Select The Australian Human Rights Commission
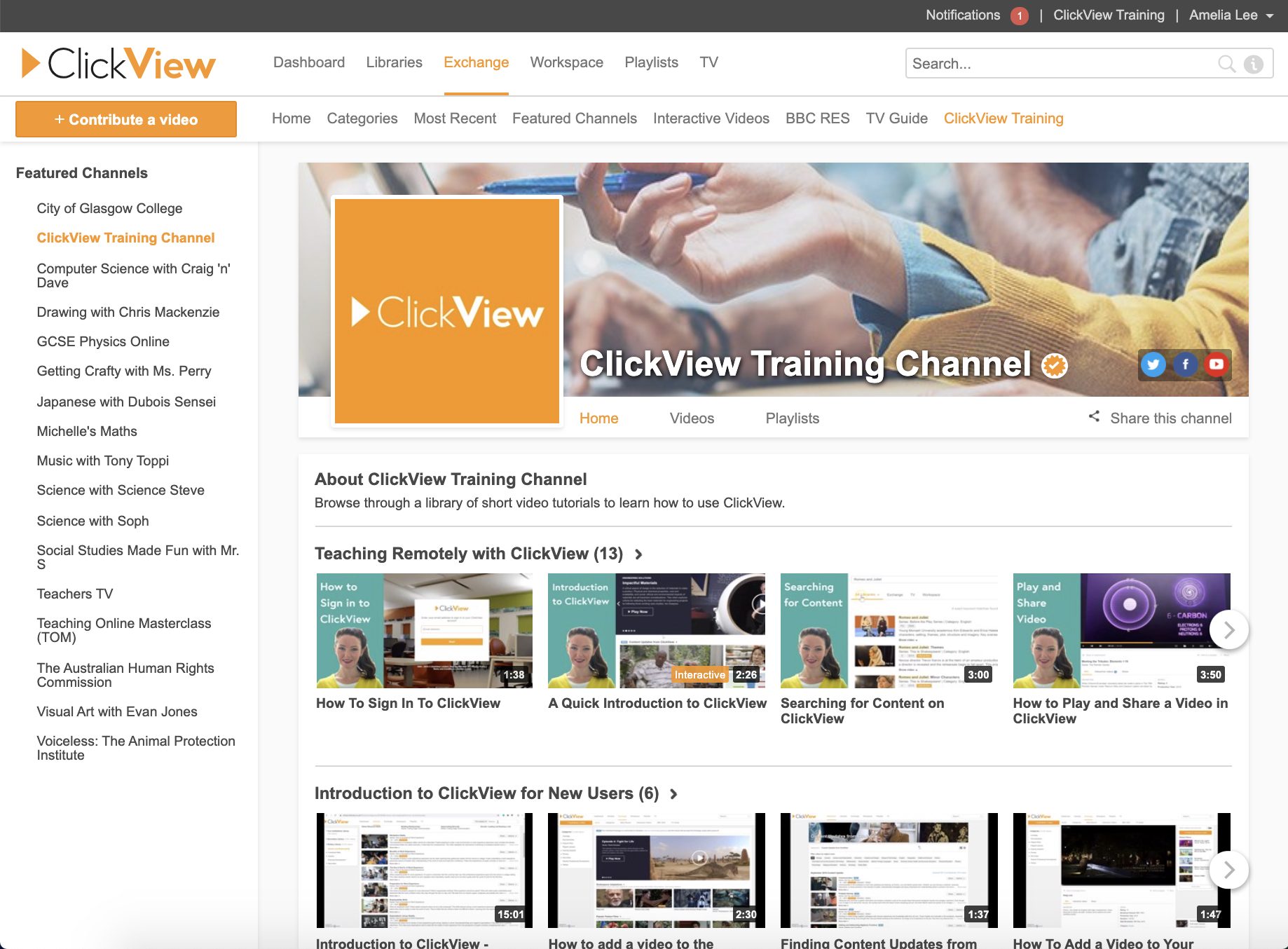Image resolution: width=1288 pixels, height=949 pixels. coord(125,675)
